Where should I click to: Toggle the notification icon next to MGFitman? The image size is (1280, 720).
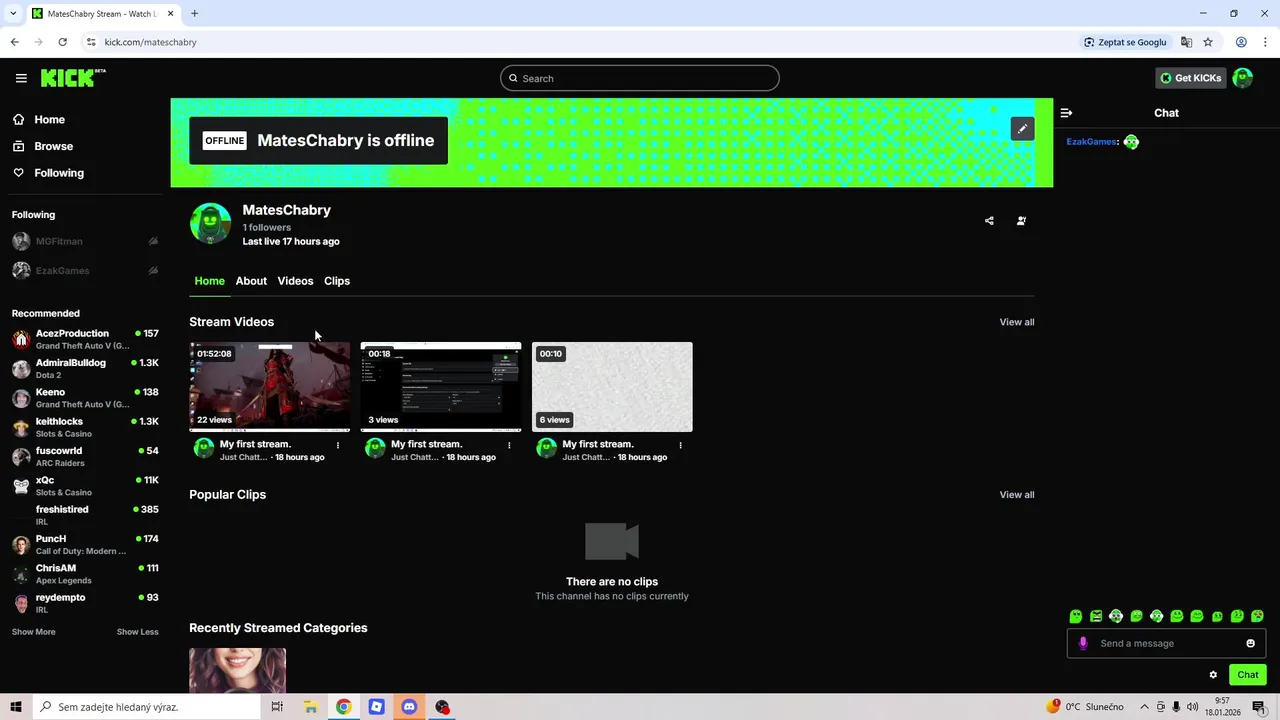click(153, 241)
